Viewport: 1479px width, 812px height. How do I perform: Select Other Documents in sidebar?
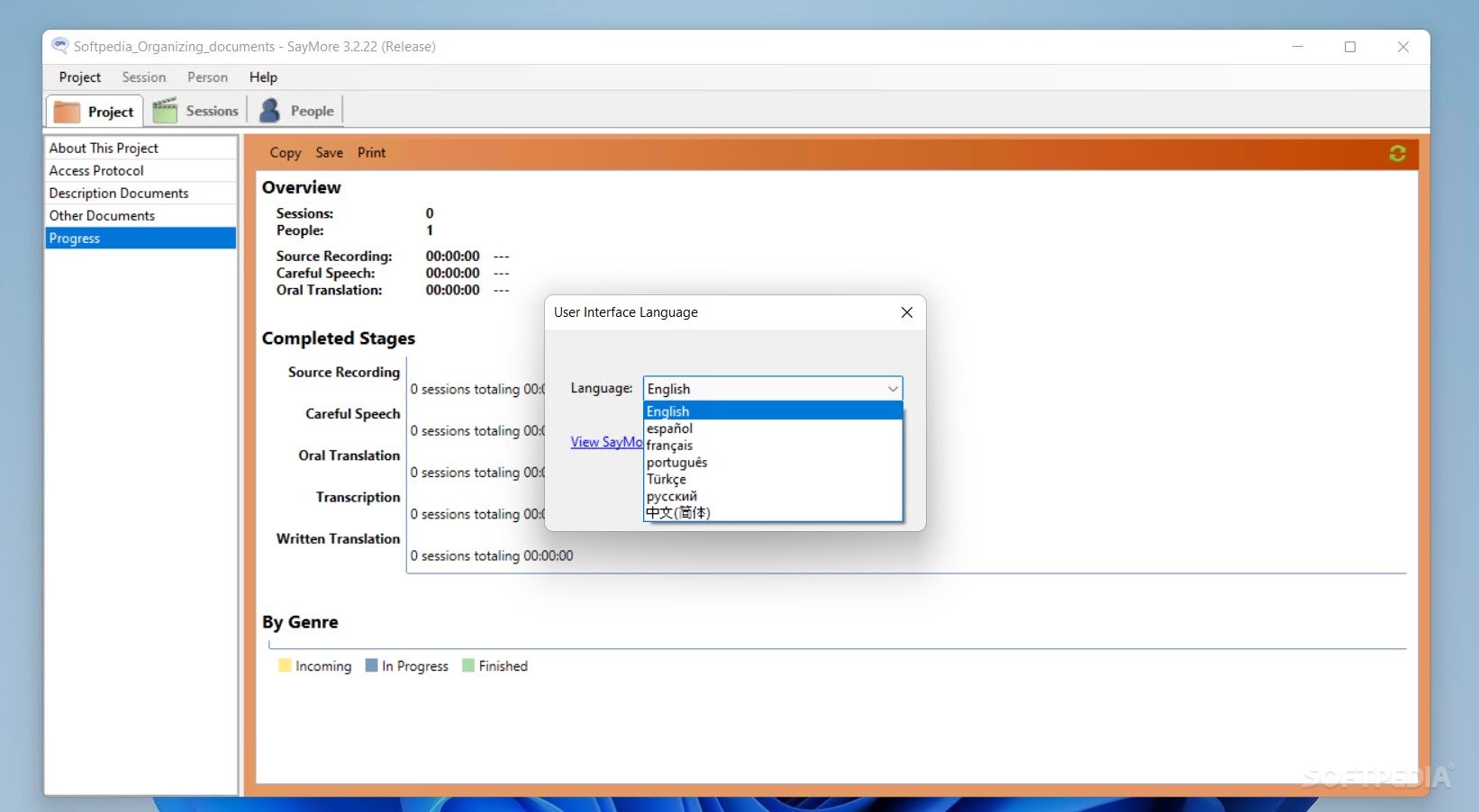[141, 215]
